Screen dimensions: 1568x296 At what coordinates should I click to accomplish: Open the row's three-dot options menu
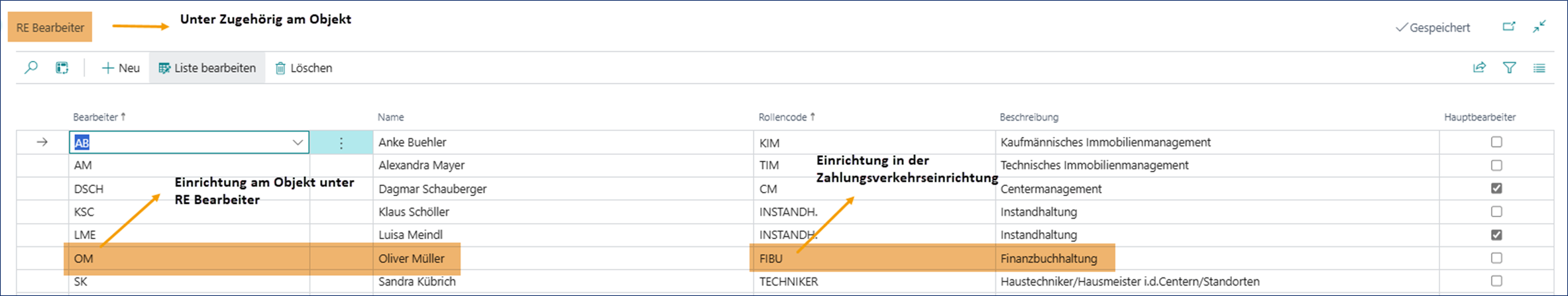(x=341, y=142)
